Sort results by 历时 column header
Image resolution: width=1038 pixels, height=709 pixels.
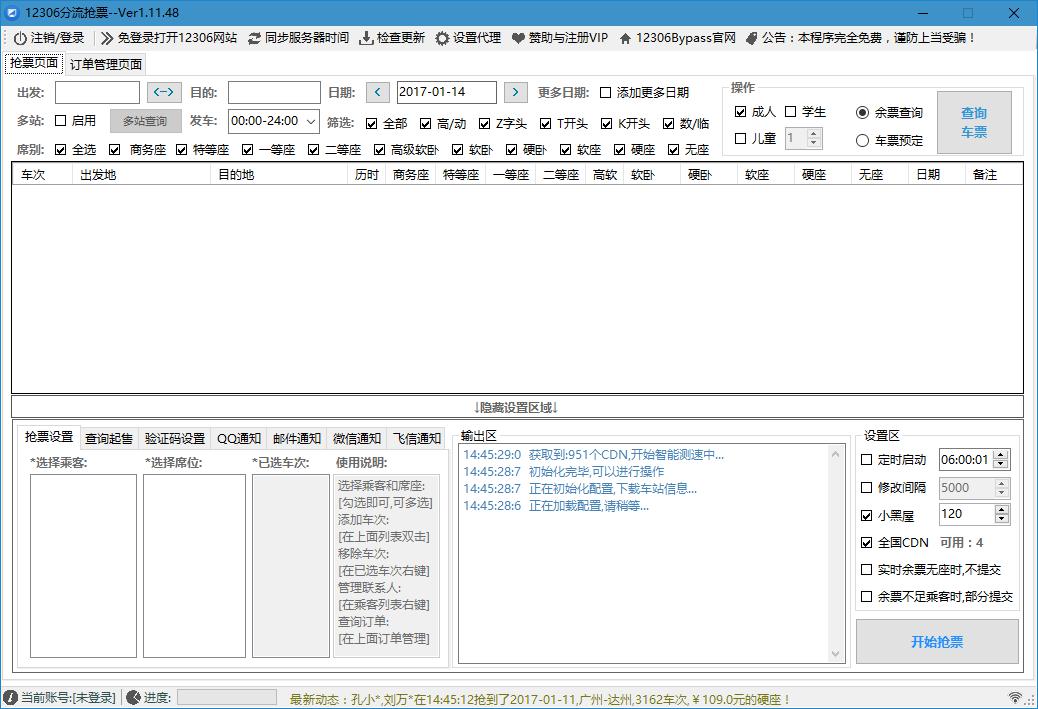click(367, 174)
